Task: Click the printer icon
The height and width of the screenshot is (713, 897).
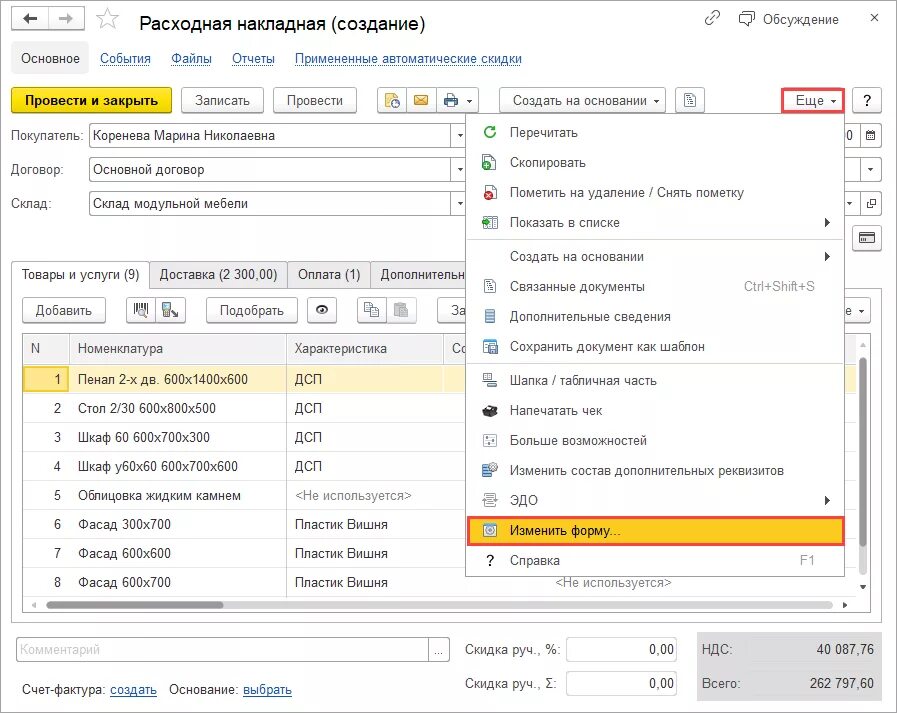Action: 451,101
